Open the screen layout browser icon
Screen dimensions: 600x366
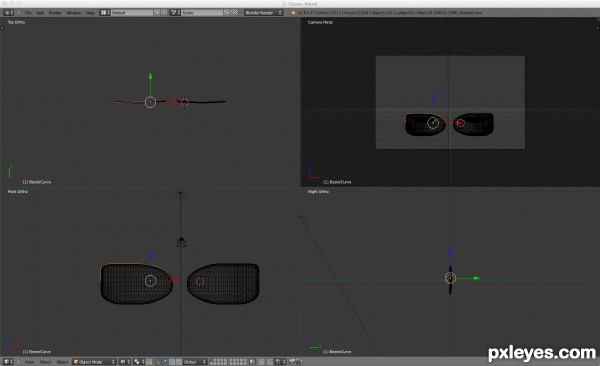(105, 13)
